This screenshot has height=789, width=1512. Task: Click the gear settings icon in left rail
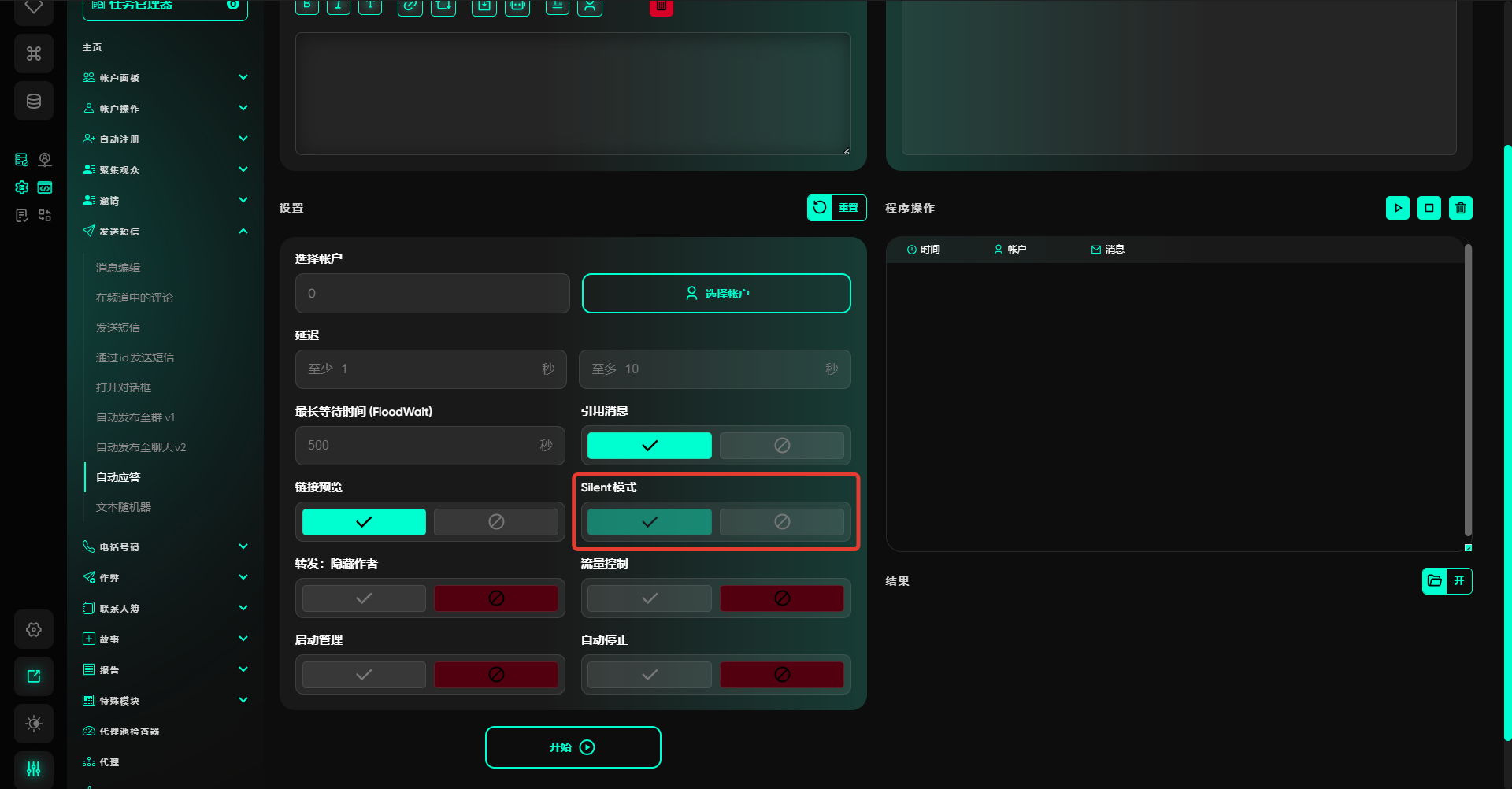coord(34,630)
